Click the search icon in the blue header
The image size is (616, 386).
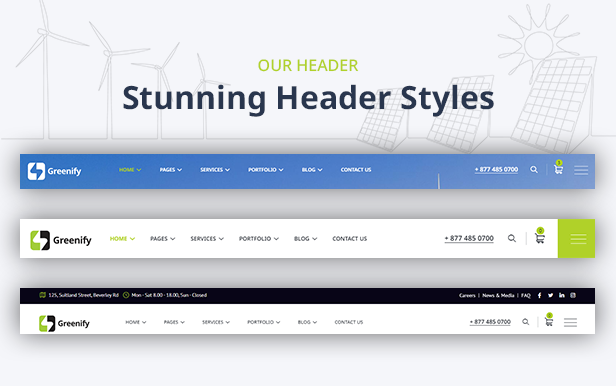[x=534, y=170]
